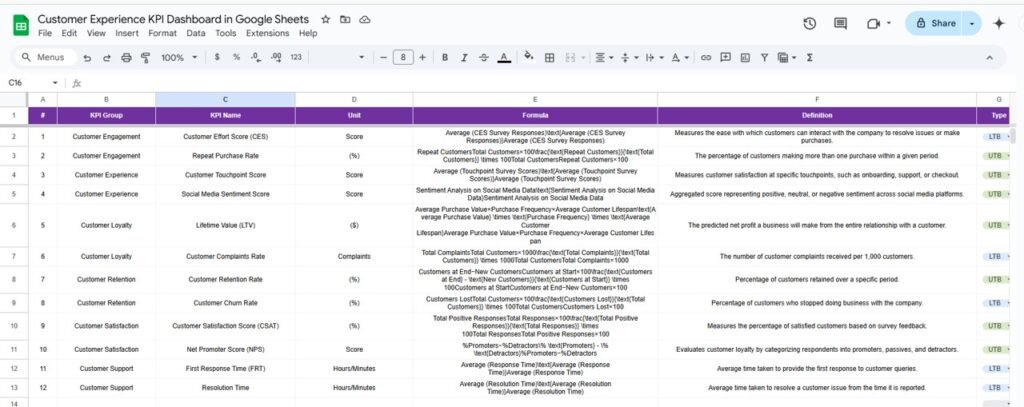Screen dimensions: 1024x407
Task: Open text rotation dropdown
Action: 680,57
